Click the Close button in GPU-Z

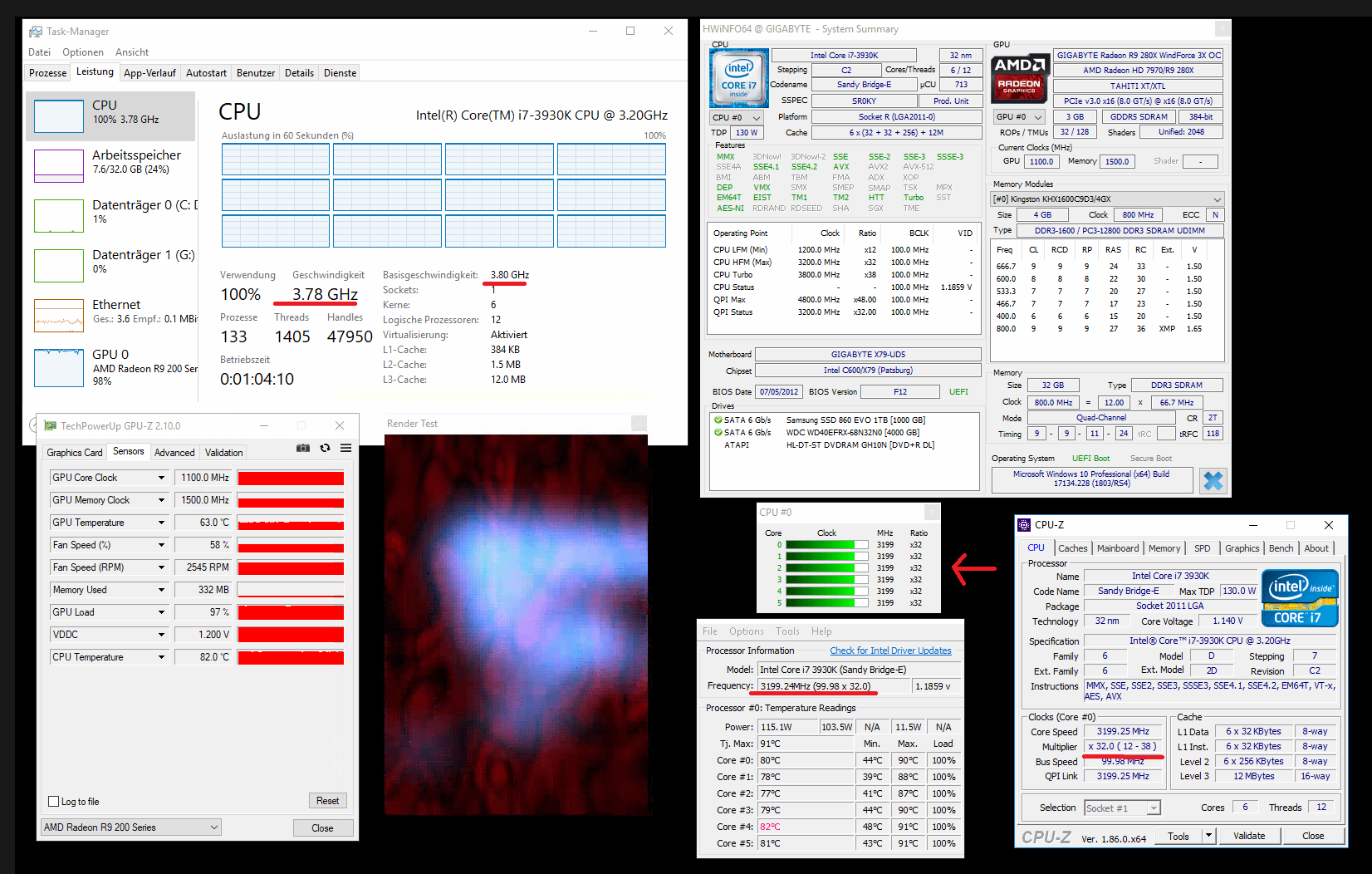click(x=322, y=827)
